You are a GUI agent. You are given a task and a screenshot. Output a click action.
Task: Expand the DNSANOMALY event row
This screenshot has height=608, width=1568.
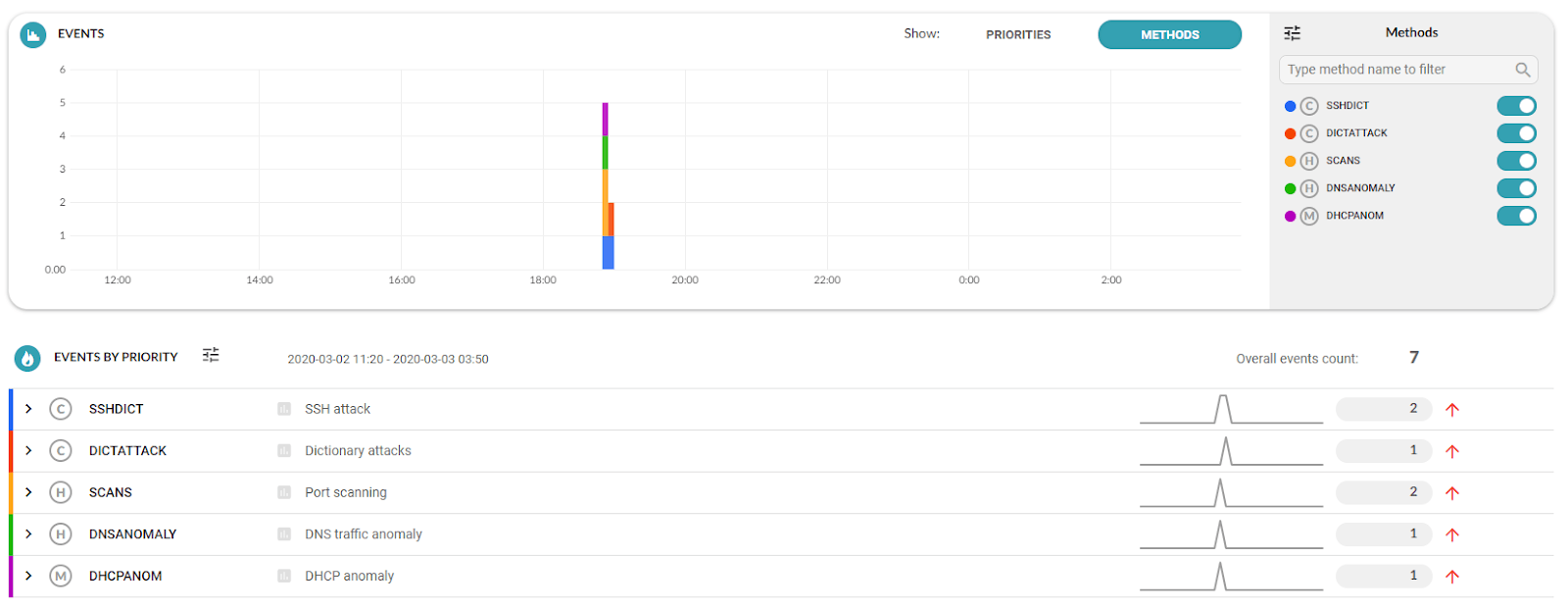[28, 534]
